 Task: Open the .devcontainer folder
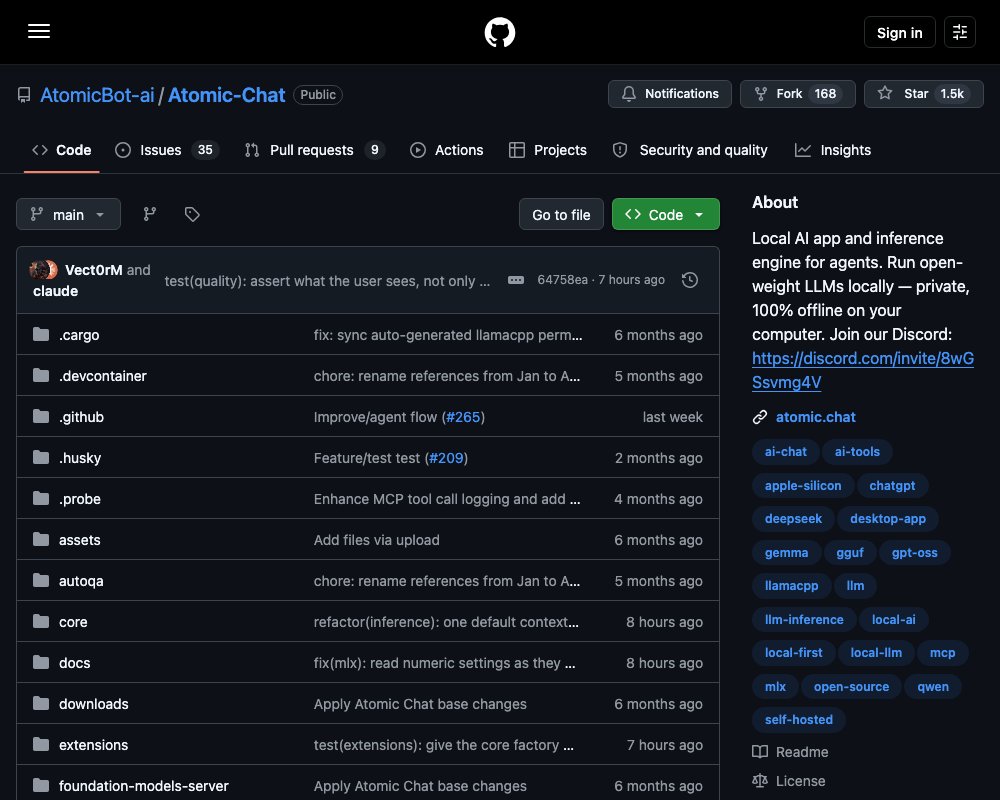[x=103, y=376]
